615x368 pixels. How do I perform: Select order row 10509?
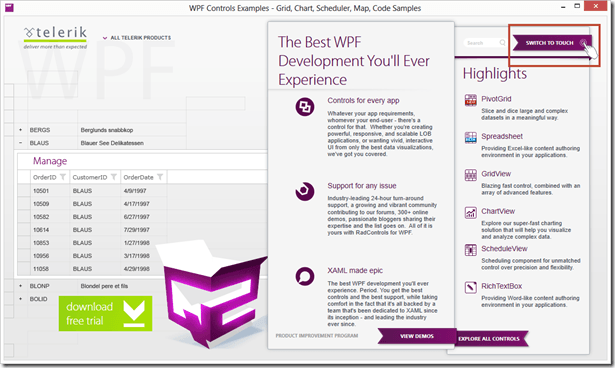click(x=92, y=204)
